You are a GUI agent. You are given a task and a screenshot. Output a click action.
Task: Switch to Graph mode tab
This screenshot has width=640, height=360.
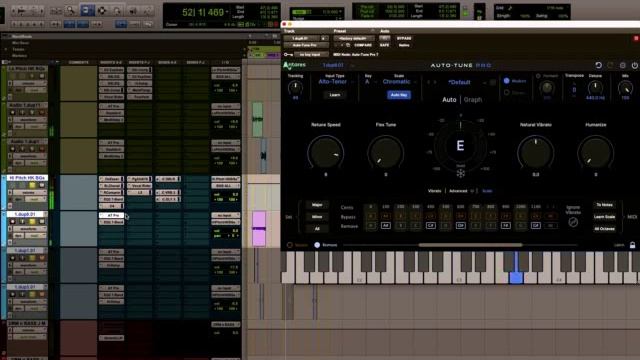coord(473,100)
